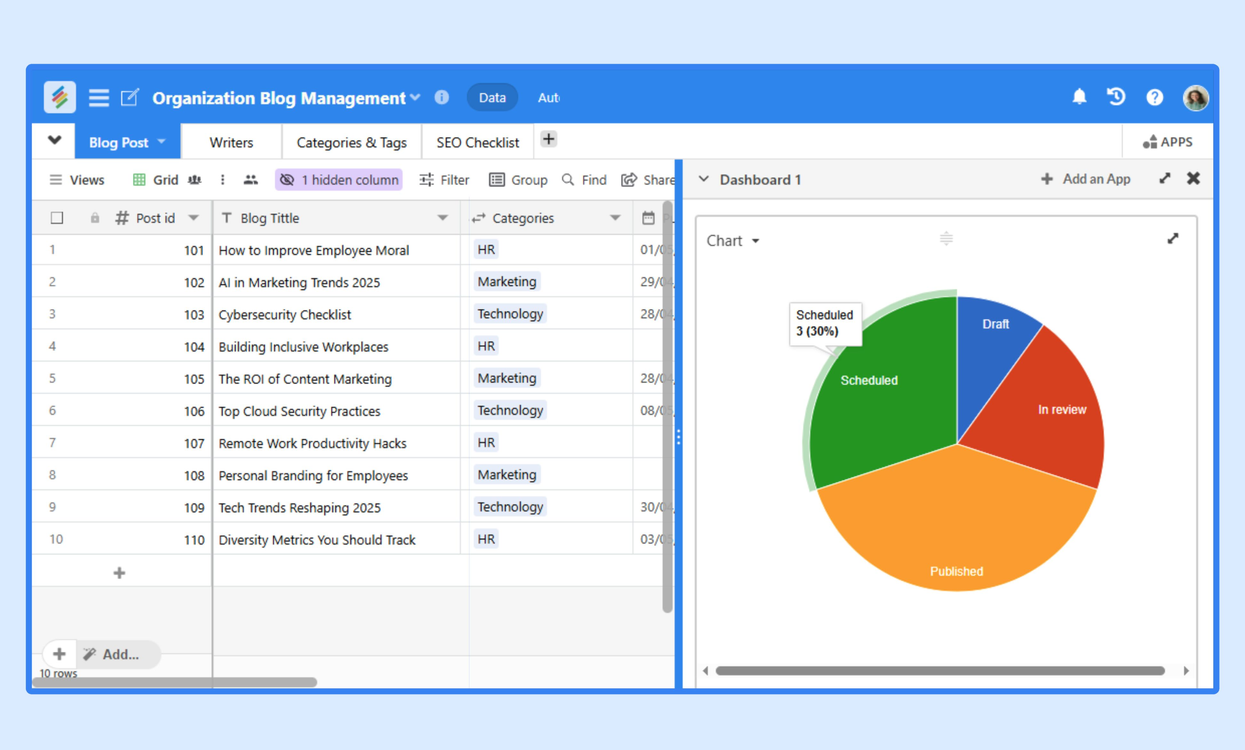Click the Marketing tag in row 105
Screen dimensions: 1245x750
click(507, 378)
